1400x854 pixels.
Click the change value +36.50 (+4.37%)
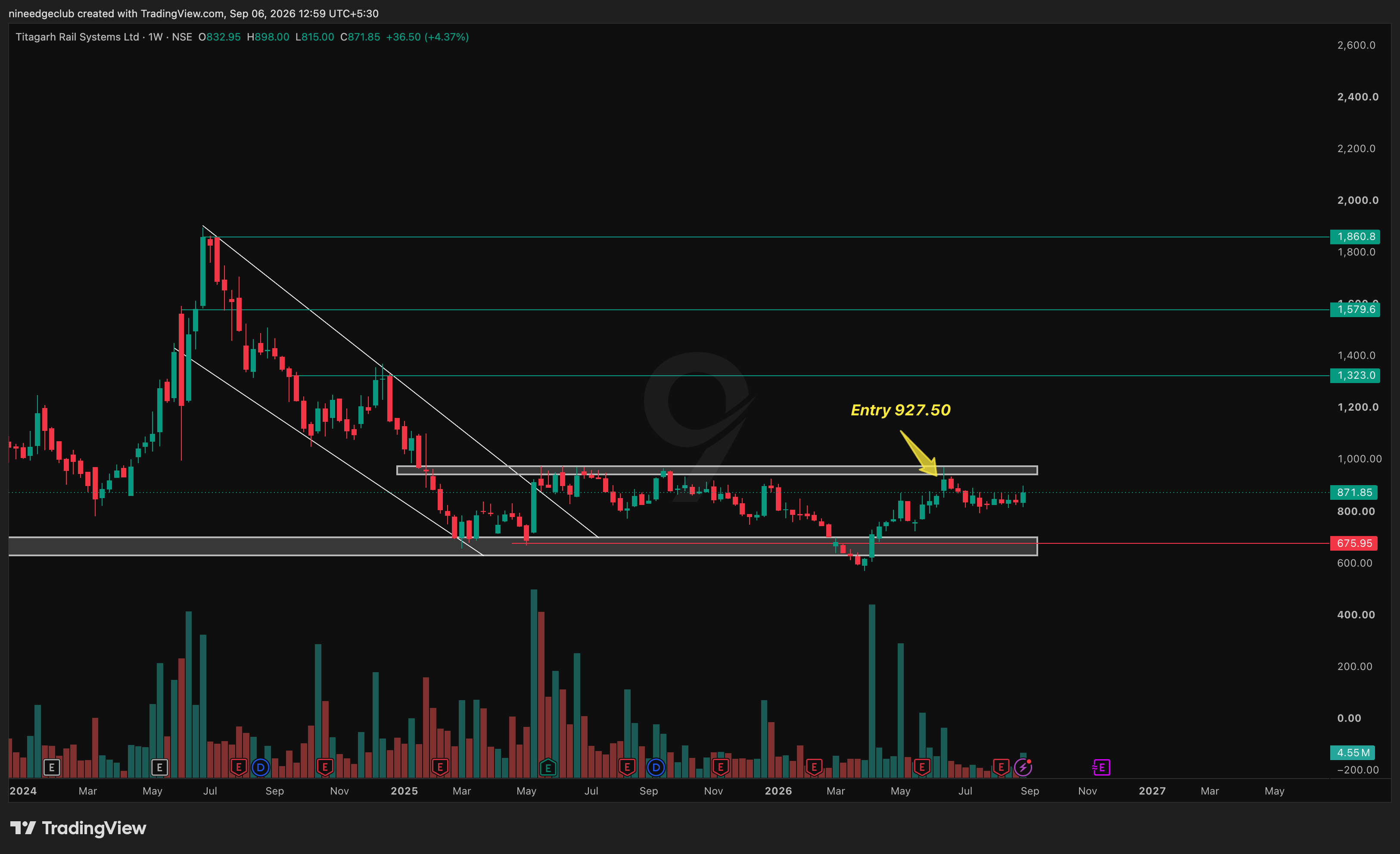pyautogui.click(x=427, y=37)
